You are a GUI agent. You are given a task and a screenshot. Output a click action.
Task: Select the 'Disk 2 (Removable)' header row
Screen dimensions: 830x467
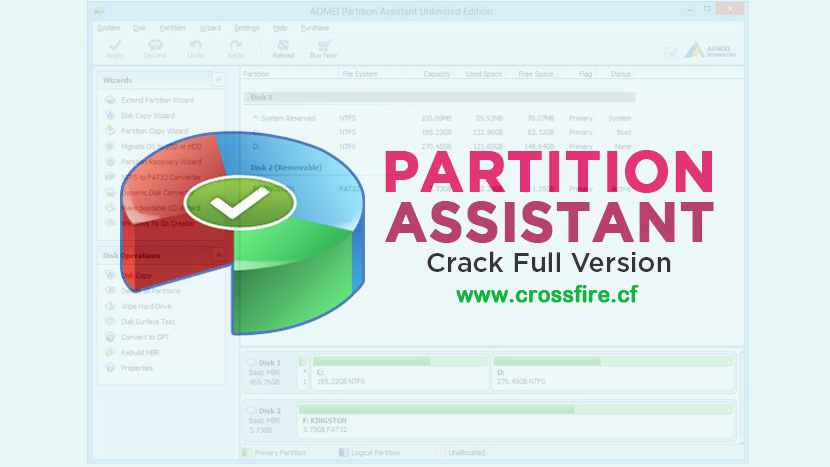439,167
